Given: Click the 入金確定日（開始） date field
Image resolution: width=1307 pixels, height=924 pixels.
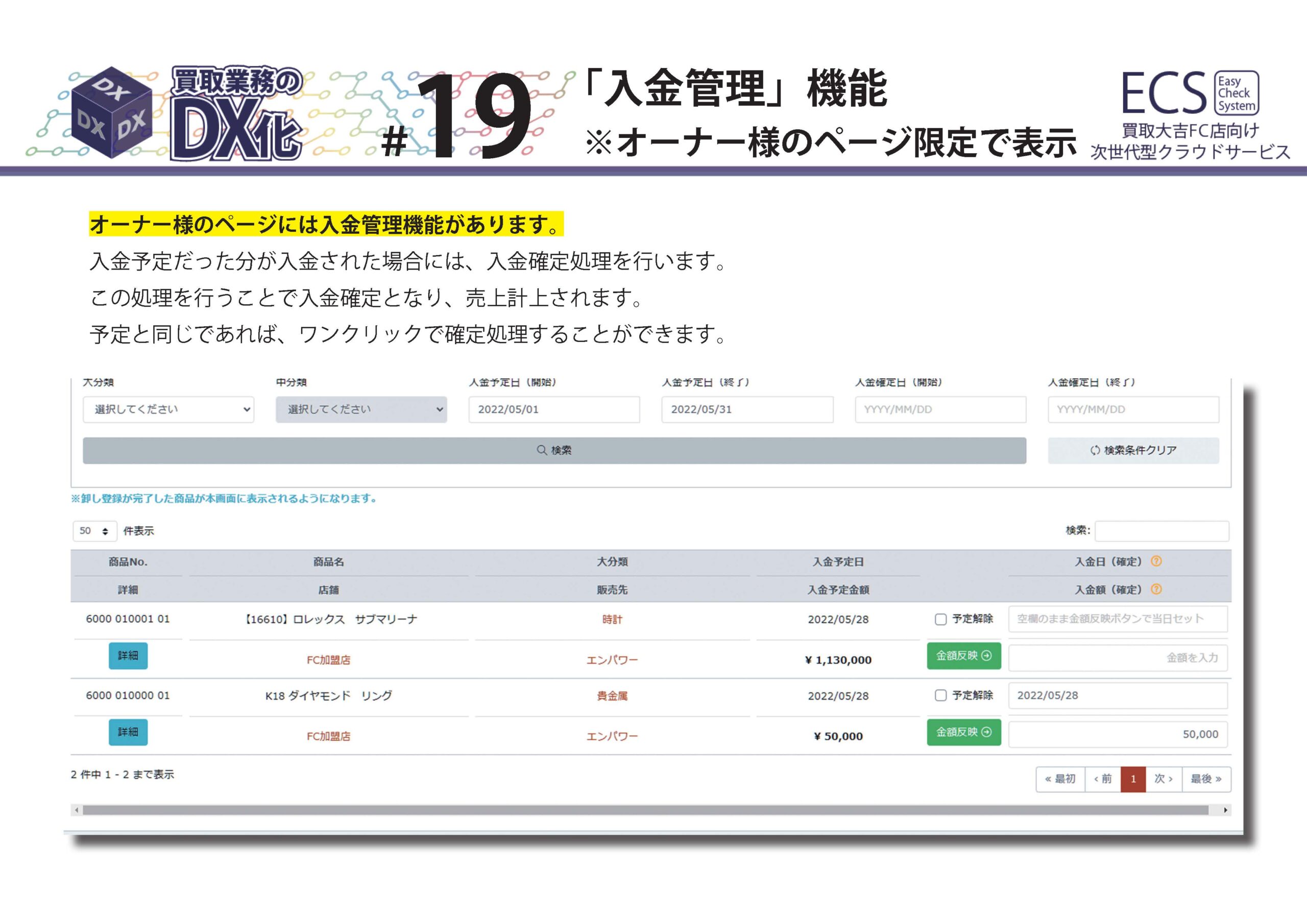Looking at the screenshot, I should [940, 409].
